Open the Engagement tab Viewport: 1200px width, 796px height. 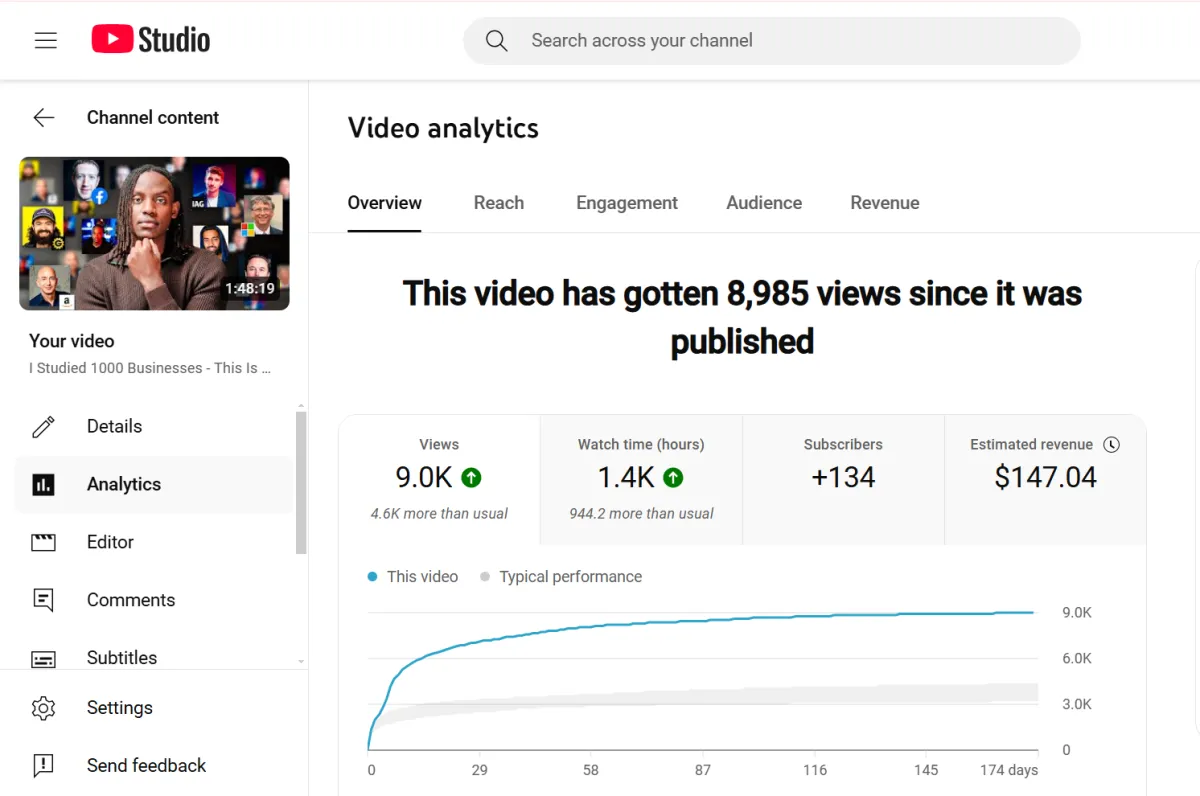point(627,203)
